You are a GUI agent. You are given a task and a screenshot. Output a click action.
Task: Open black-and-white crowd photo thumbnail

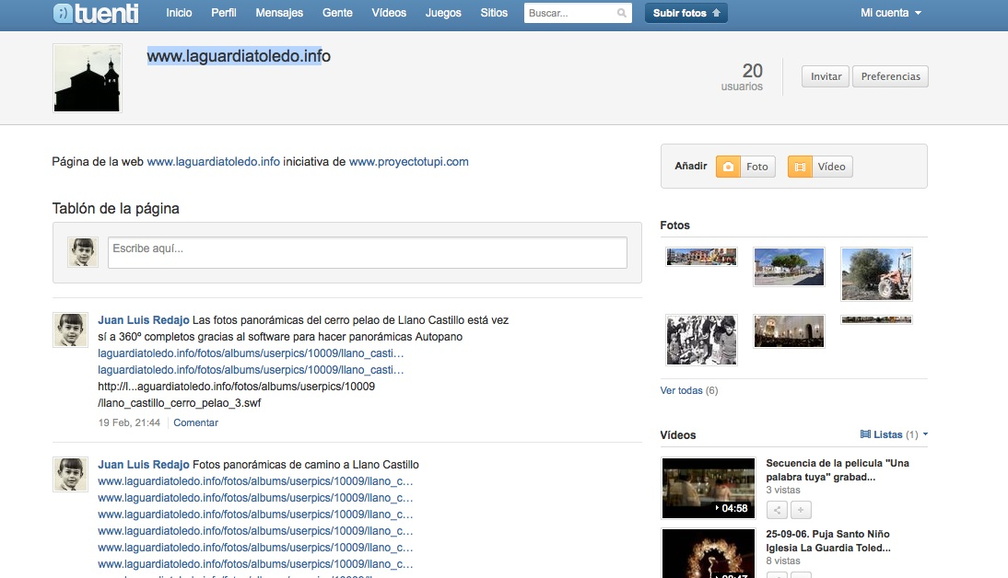(x=701, y=339)
